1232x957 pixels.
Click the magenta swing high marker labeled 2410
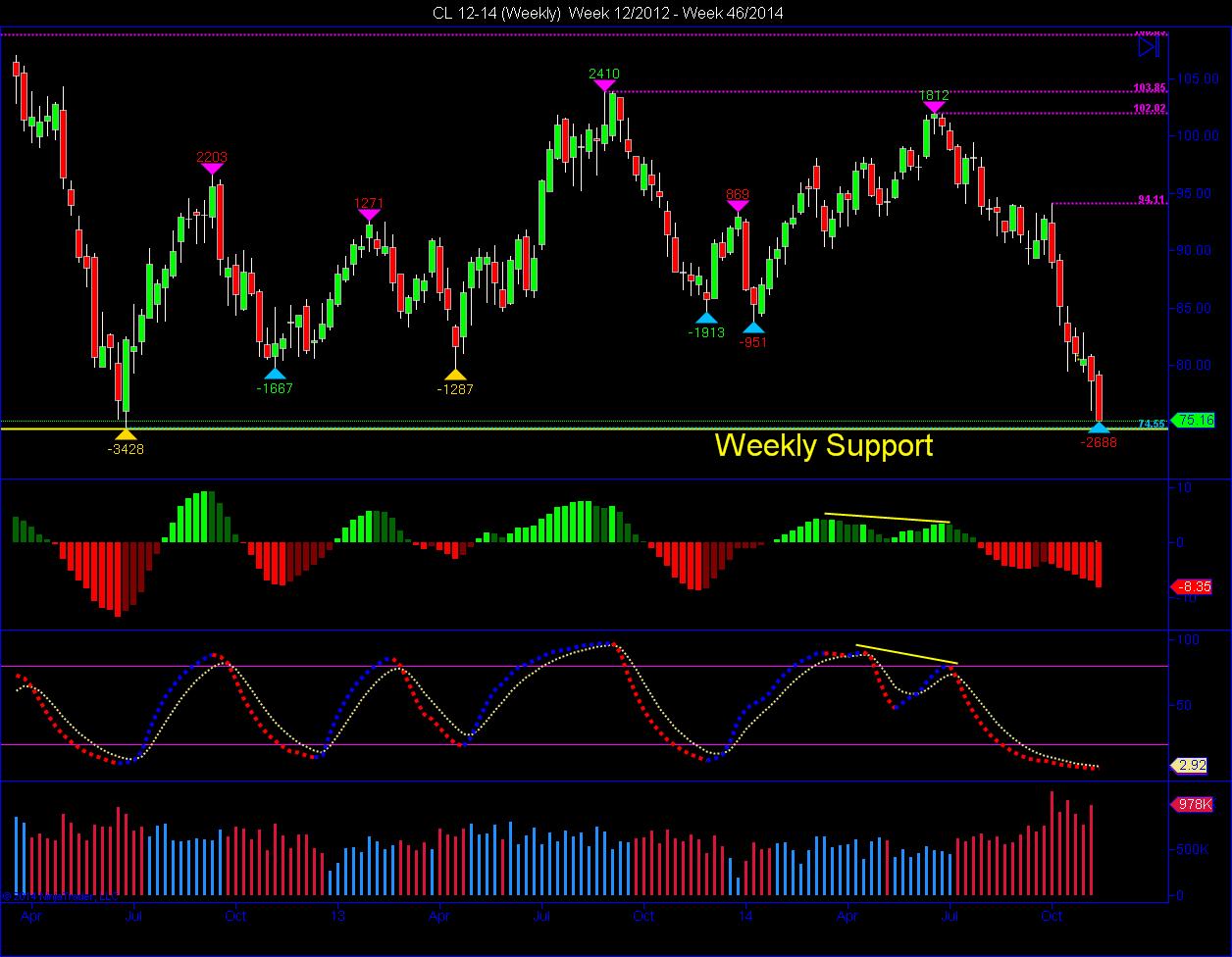604,86
